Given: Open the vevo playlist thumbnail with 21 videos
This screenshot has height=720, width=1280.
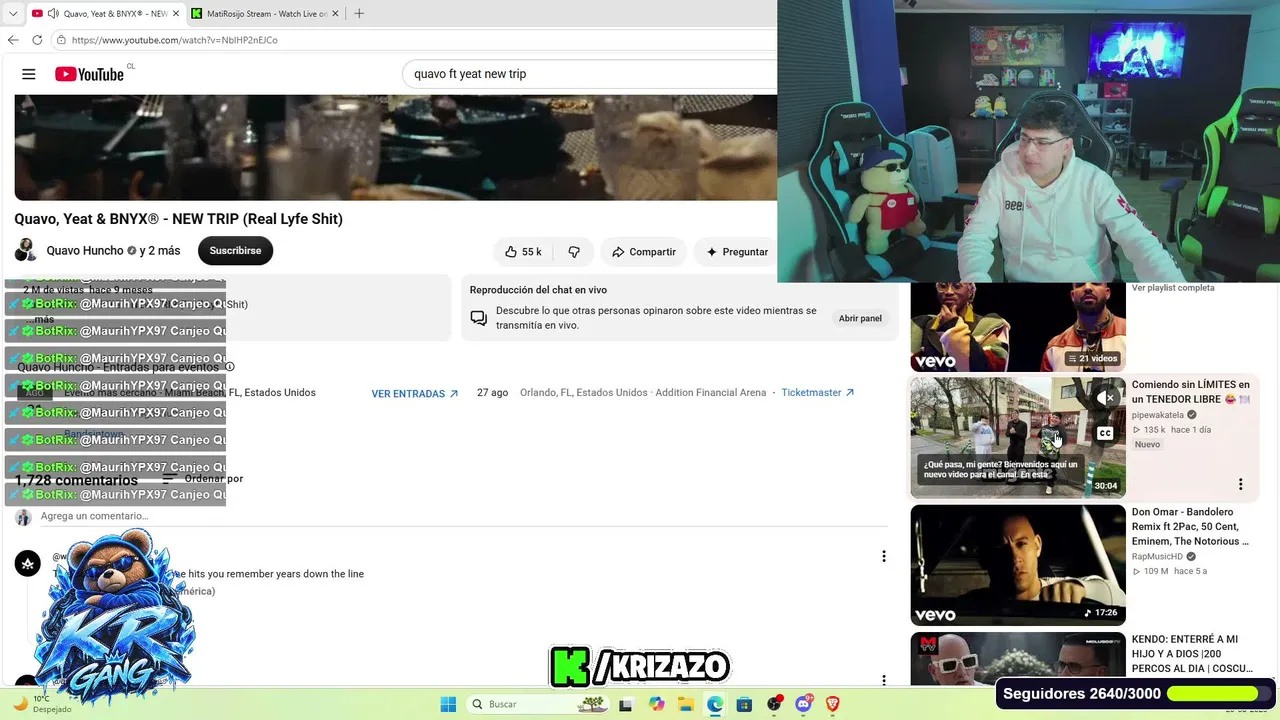Looking at the screenshot, I should 1018,327.
